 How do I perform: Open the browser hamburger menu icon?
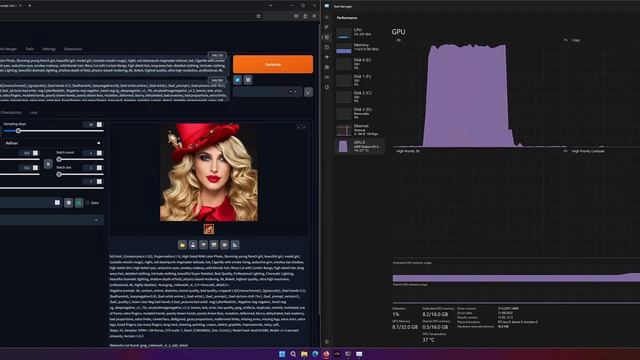pos(314,16)
